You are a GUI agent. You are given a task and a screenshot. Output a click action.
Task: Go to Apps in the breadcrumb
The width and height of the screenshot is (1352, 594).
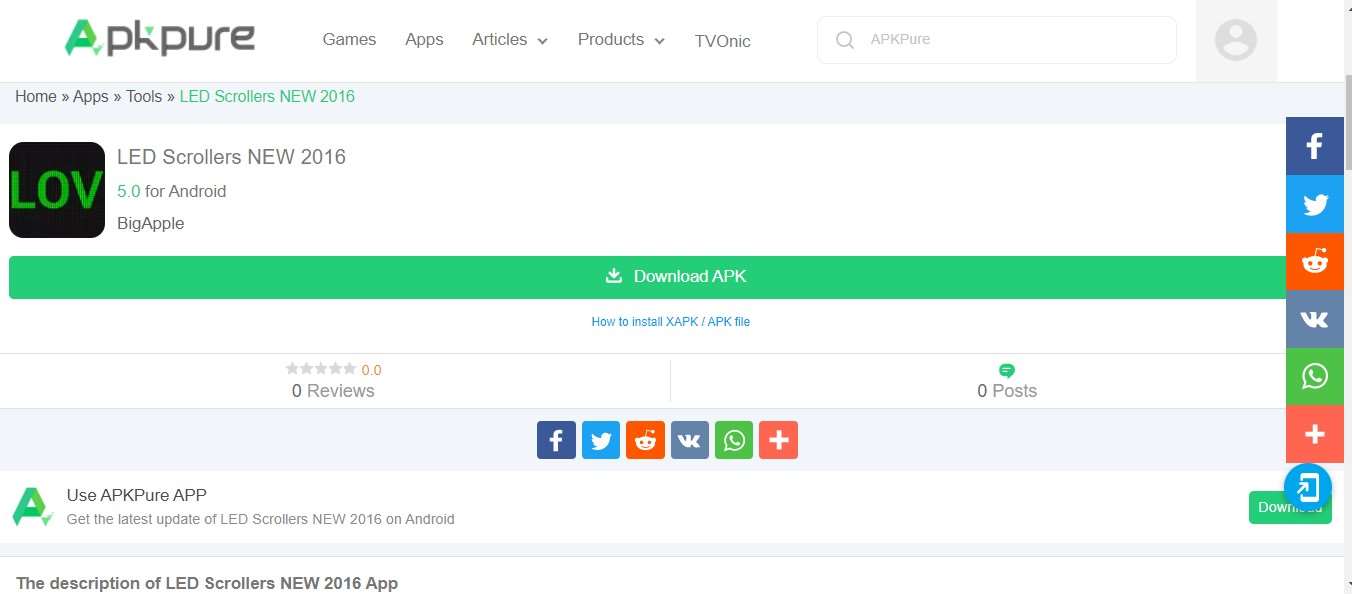[x=91, y=97]
